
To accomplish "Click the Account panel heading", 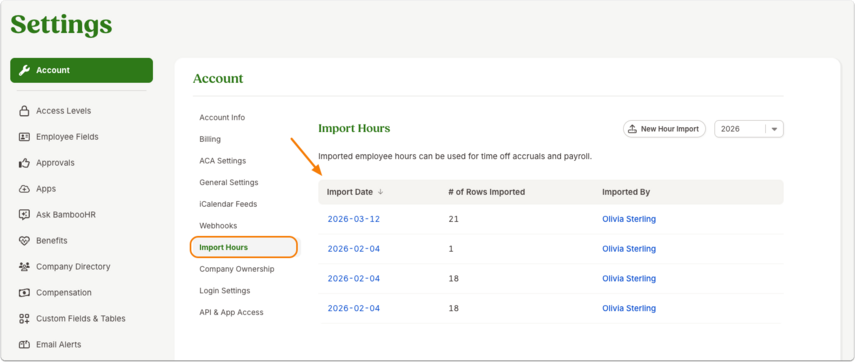I will pos(218,79).
